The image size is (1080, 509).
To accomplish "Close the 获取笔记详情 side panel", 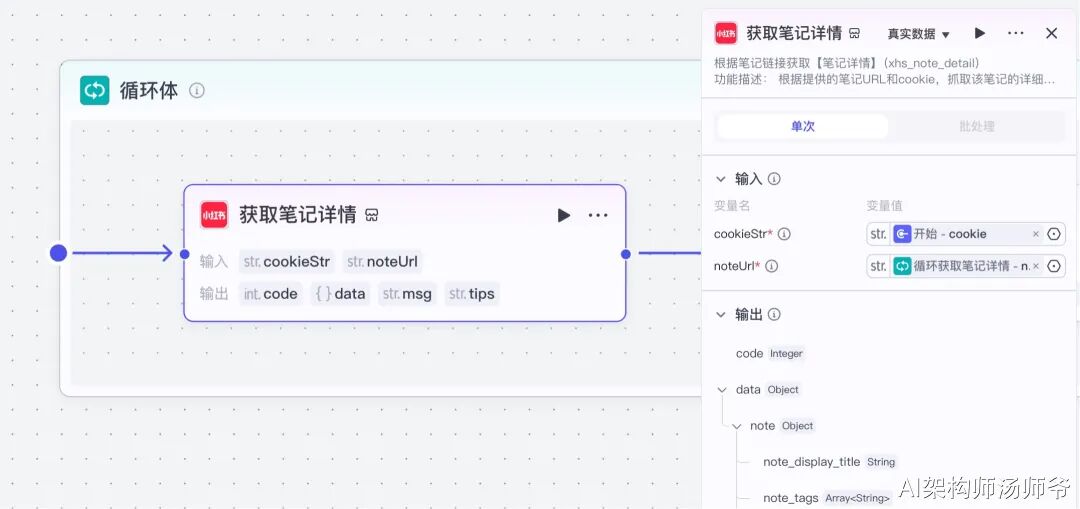I will click(1051, 33).
